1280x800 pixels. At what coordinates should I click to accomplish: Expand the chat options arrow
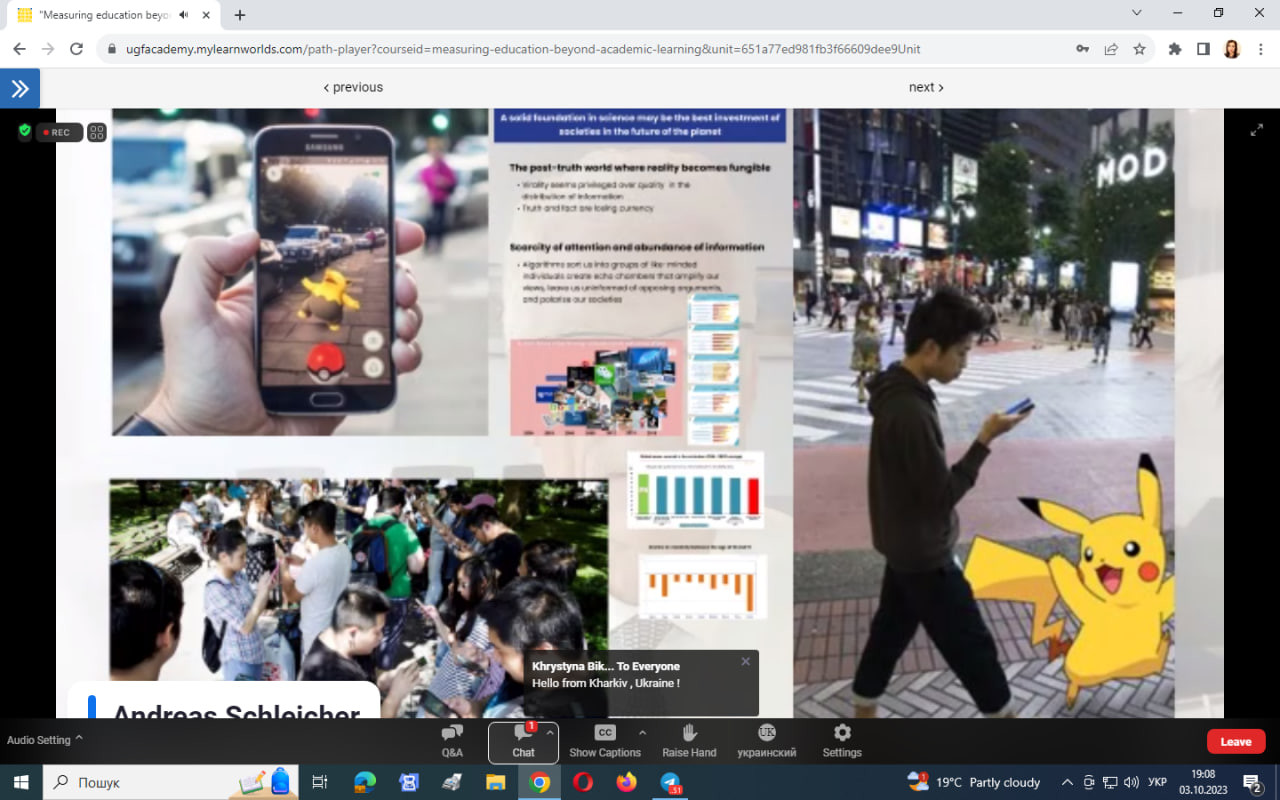(x=550, y=732)
